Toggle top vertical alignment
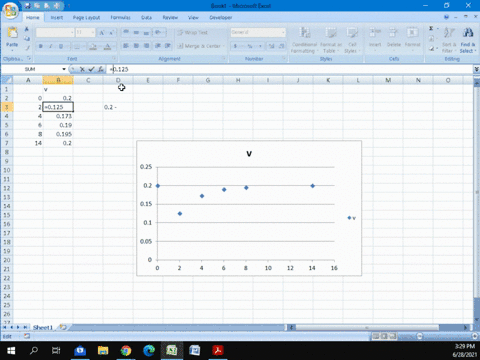Viewport: 480px width, 360px height. click(x=126, y=32)
